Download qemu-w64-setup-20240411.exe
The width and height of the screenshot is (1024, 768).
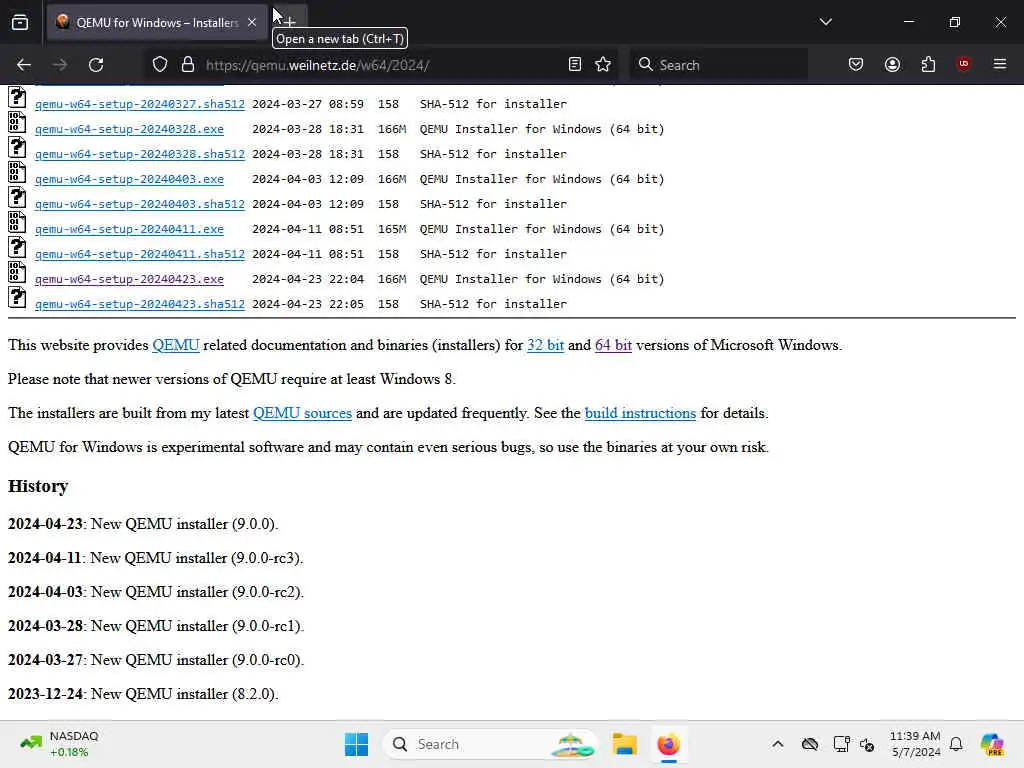coord(129,229)
